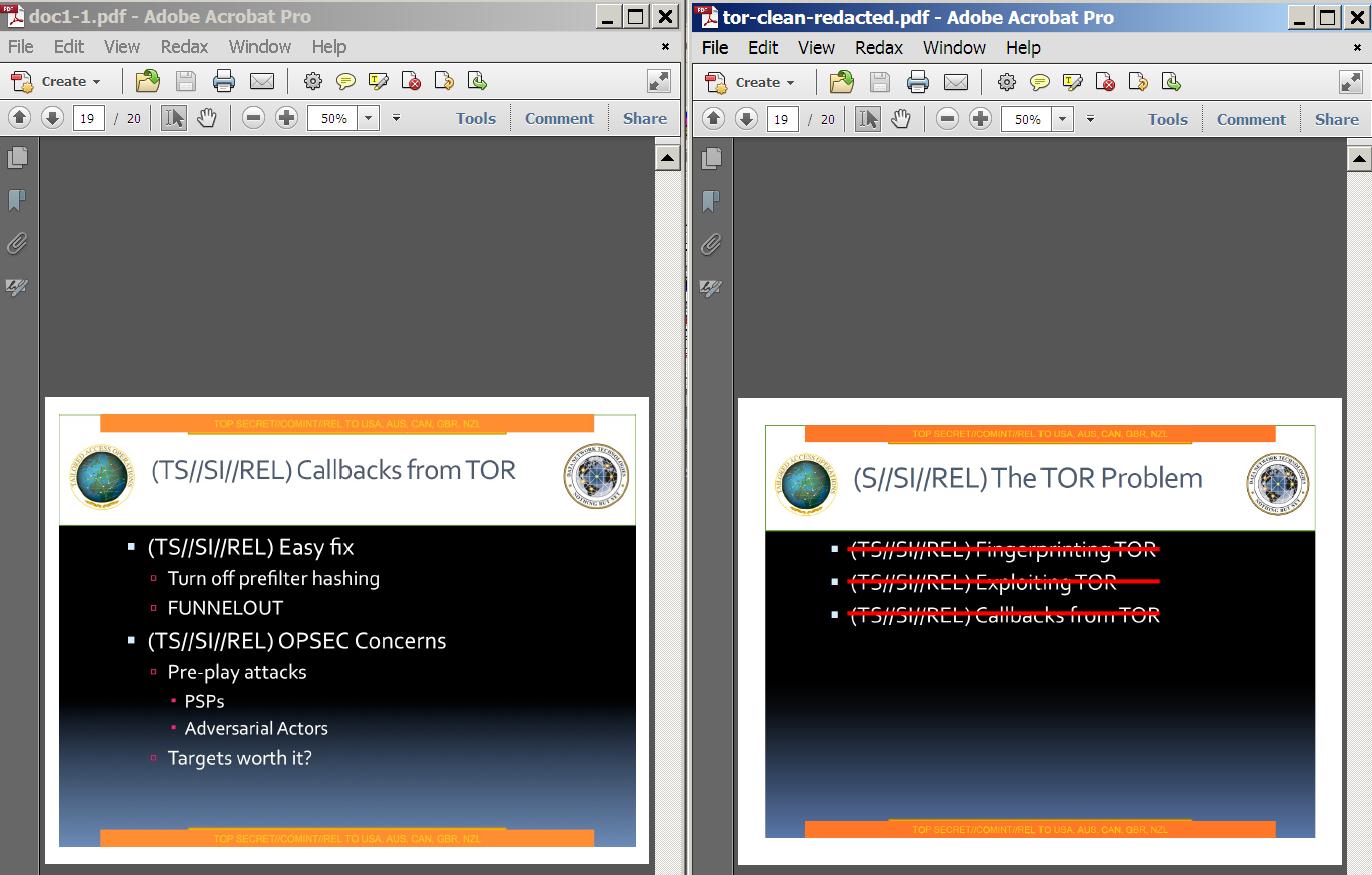Choose Hand tool in tor-clean-redacted.pdf window
The image size is (1372, 875).
tap(901, 119)
